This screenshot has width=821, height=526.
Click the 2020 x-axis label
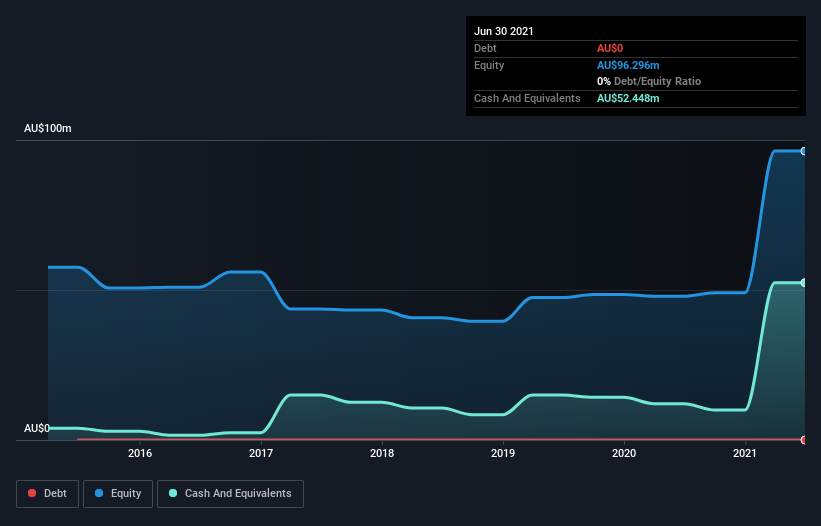(624, 453)
